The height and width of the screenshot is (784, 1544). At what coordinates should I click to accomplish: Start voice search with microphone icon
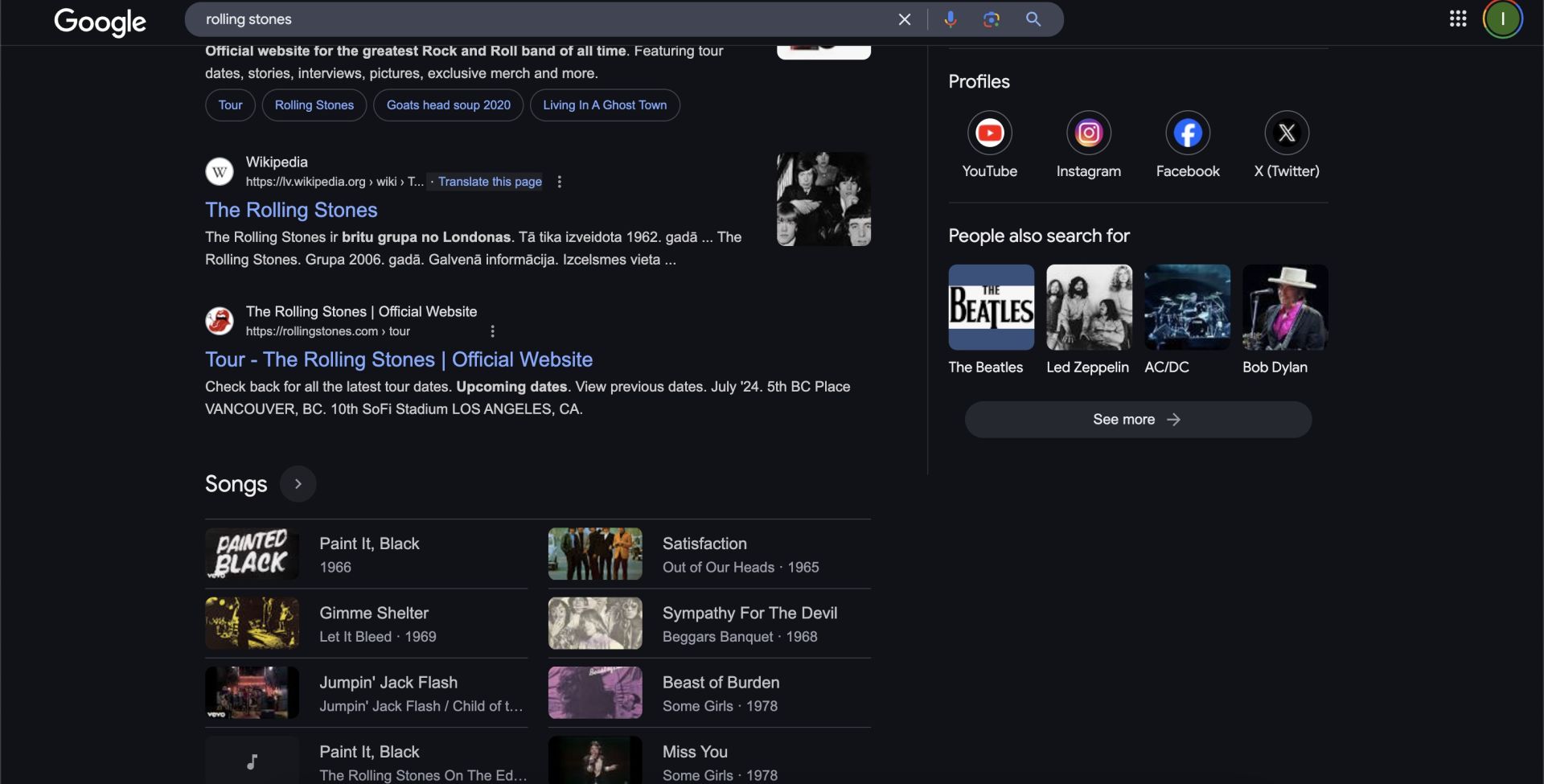(x=951, y=19)
